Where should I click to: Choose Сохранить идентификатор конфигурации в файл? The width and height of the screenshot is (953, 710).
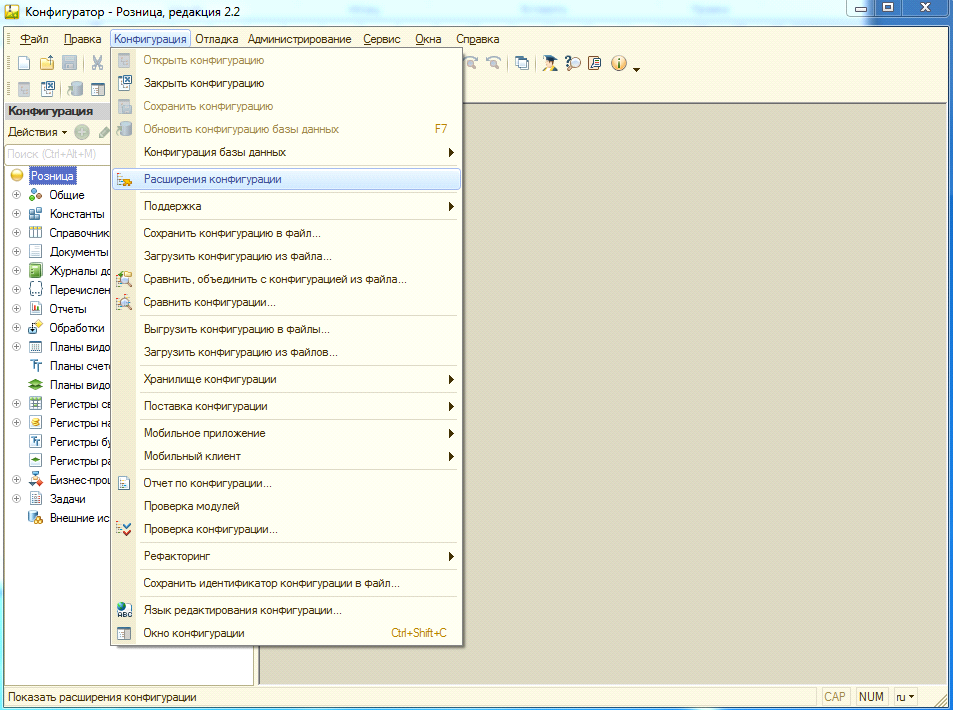pos(286,583)
